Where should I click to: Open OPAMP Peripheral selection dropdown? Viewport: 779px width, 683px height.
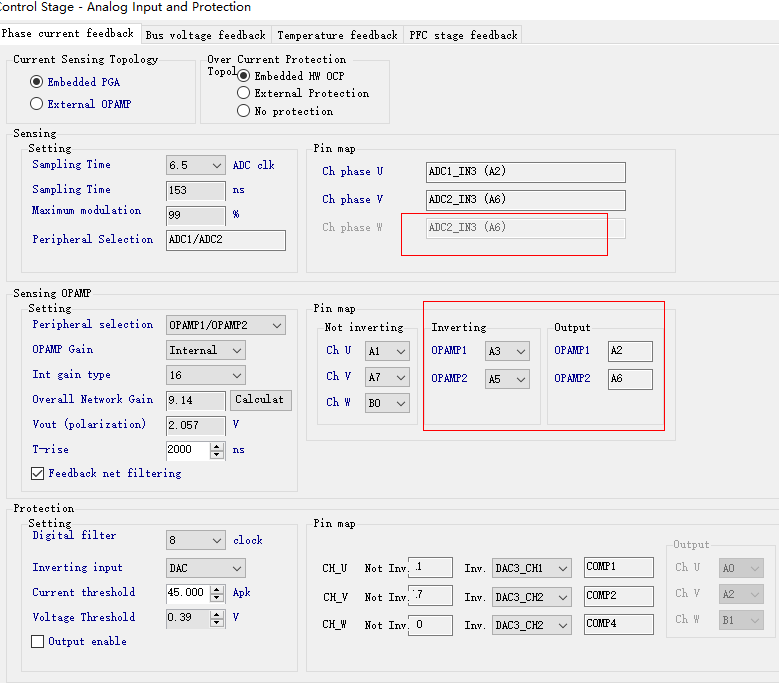226,325
